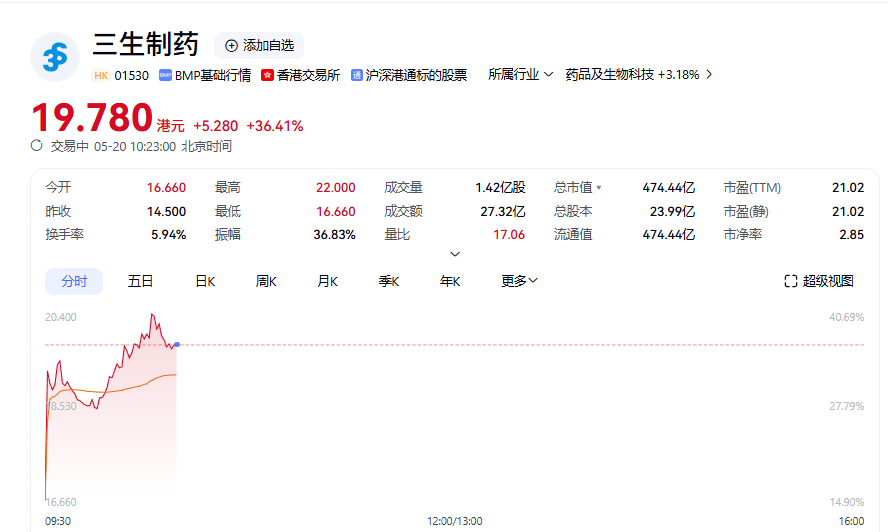
Task: Click the chart axis label 40.69%
Action: [847, 317]
